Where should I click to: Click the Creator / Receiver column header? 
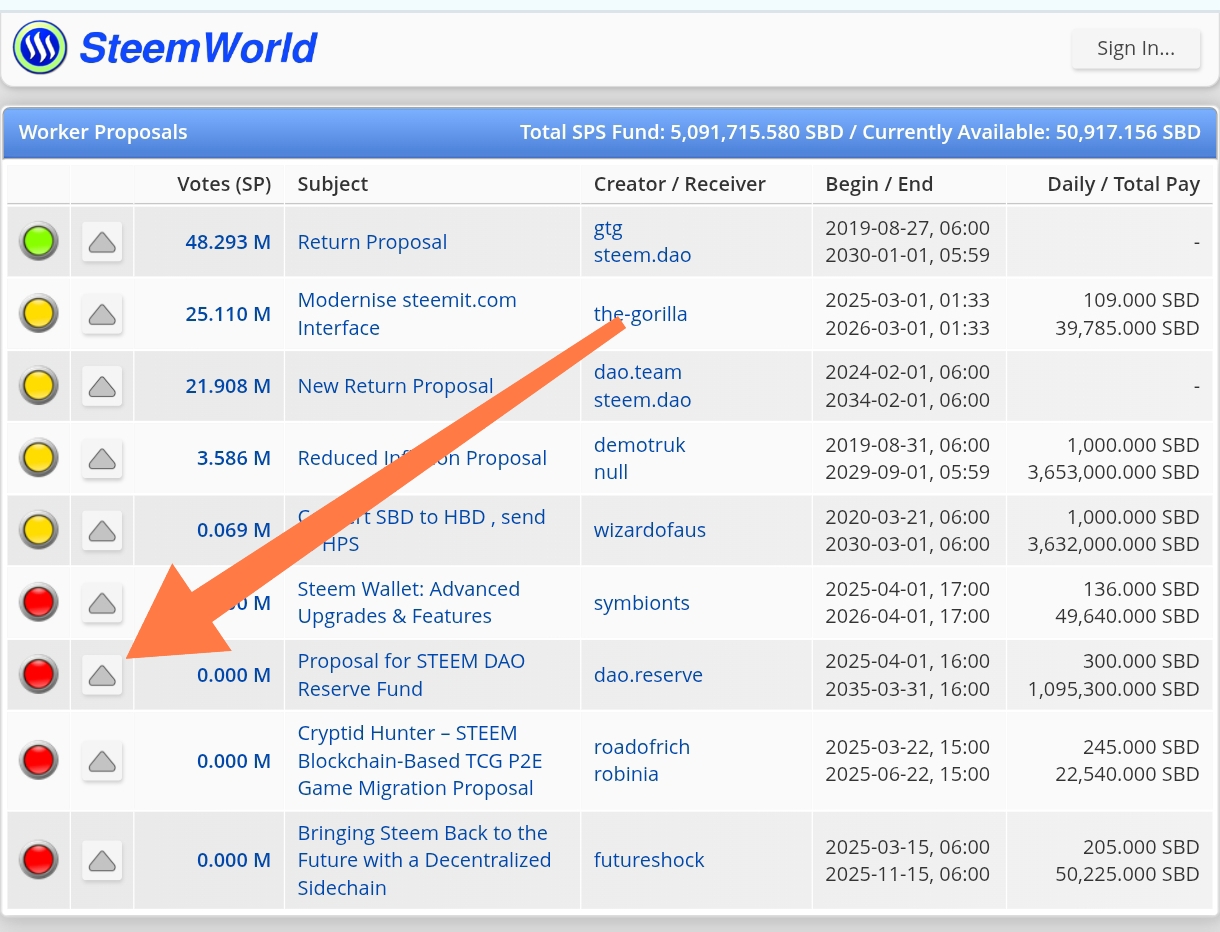click(679, 184)
